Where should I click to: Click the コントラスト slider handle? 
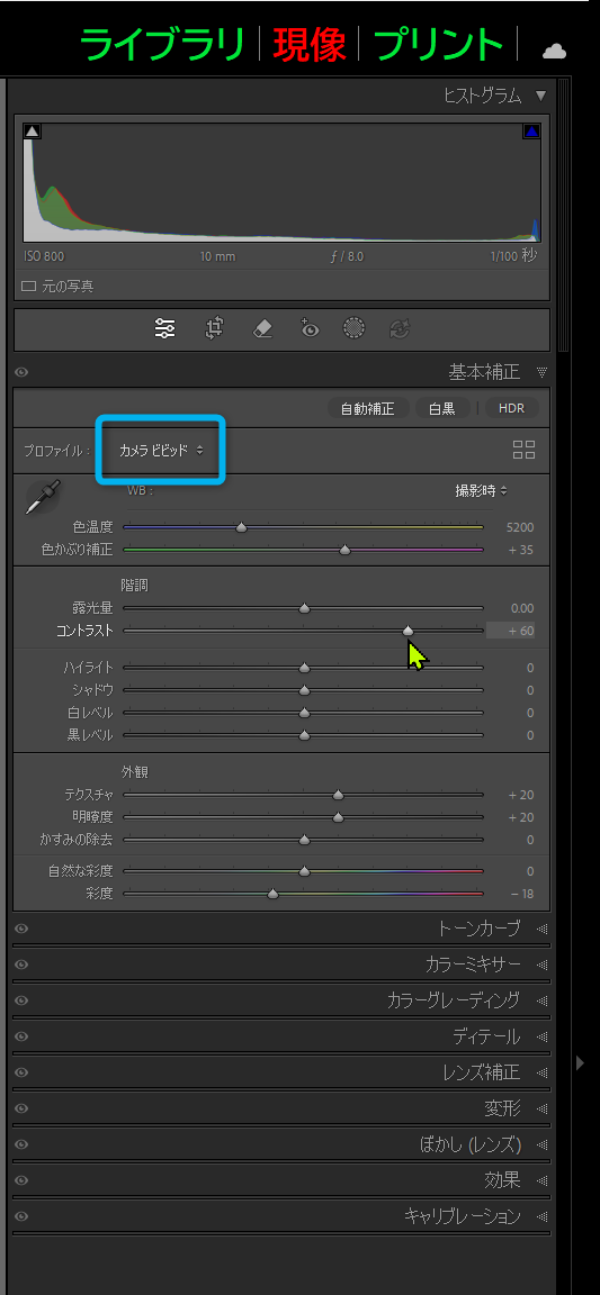tap(408, 631)
